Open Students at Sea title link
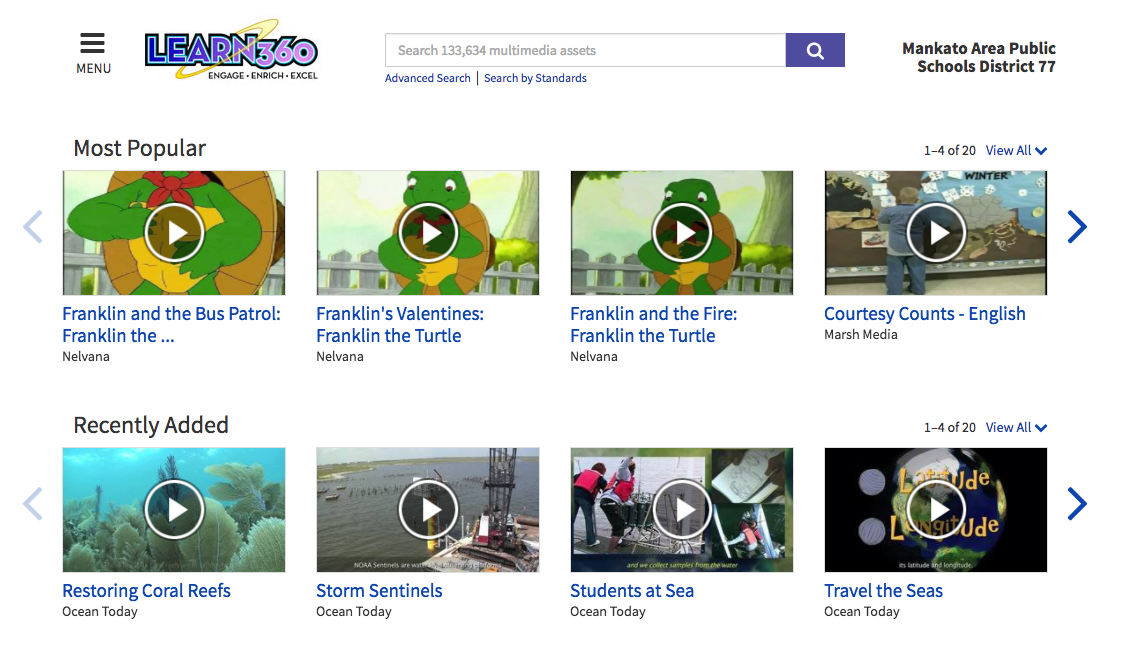Viewport: 1139px width, 646px height. coord(632,591)
